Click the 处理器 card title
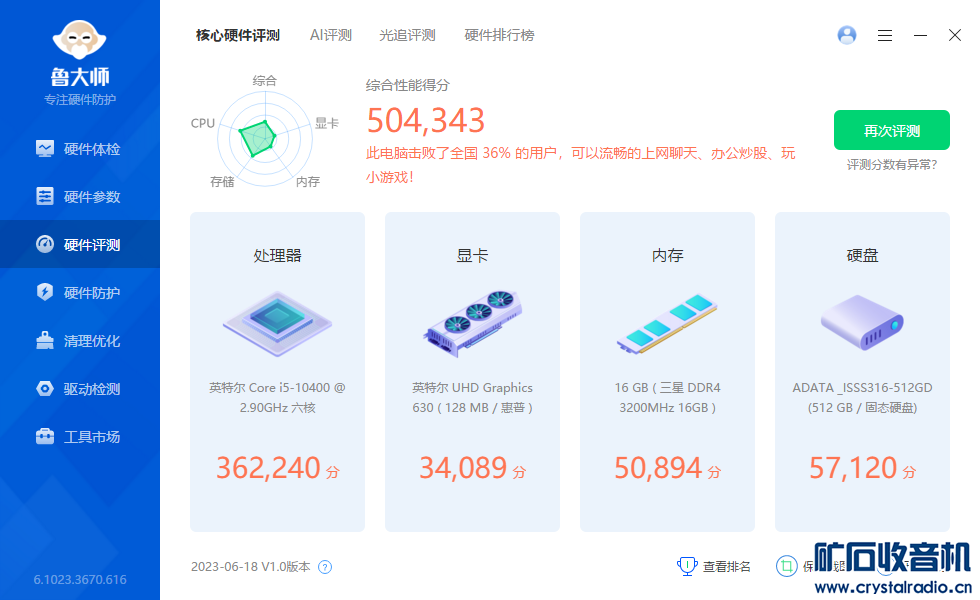The width and height of the screenshot is (980, 600). click(278, 255)
